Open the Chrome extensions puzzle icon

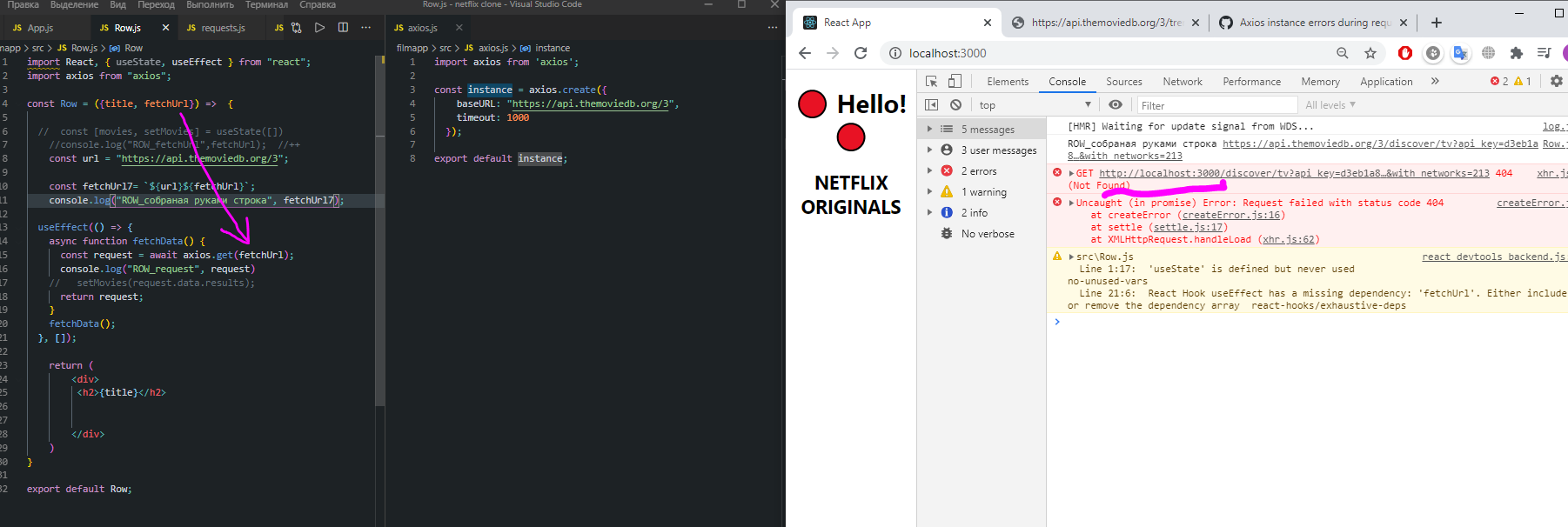coord(1517,53)
